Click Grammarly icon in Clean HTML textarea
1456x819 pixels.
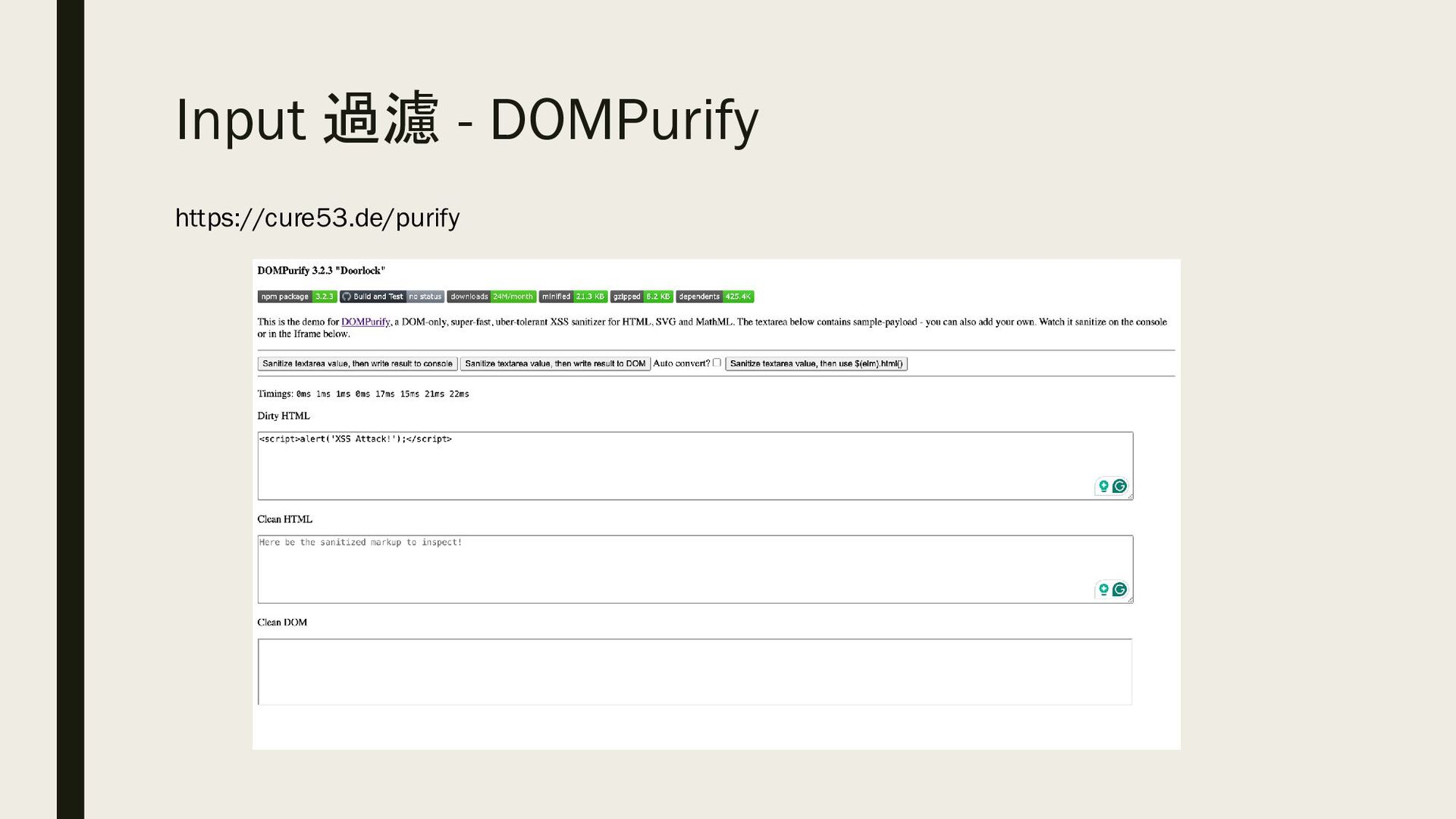coord(1119,589)
